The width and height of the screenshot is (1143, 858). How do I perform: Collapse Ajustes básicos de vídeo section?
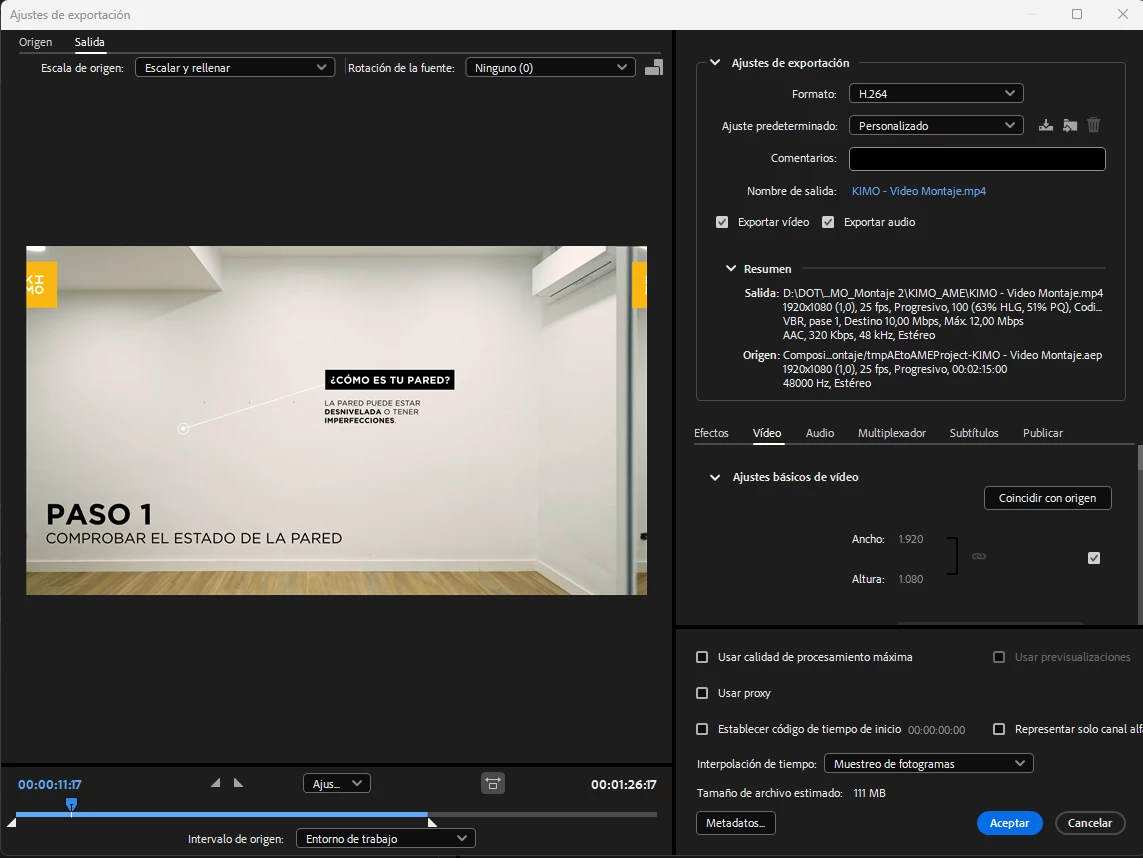pyautogui.click(x=715, y=477)
